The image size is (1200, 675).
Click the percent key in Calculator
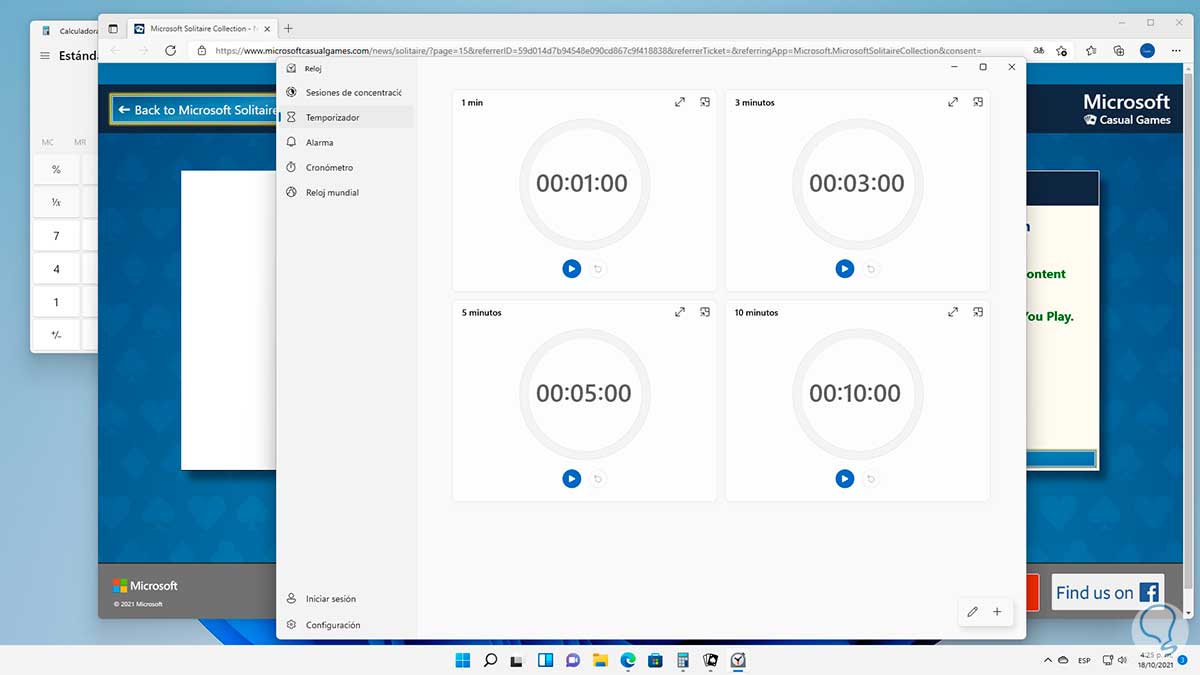[x=56, y=169]
